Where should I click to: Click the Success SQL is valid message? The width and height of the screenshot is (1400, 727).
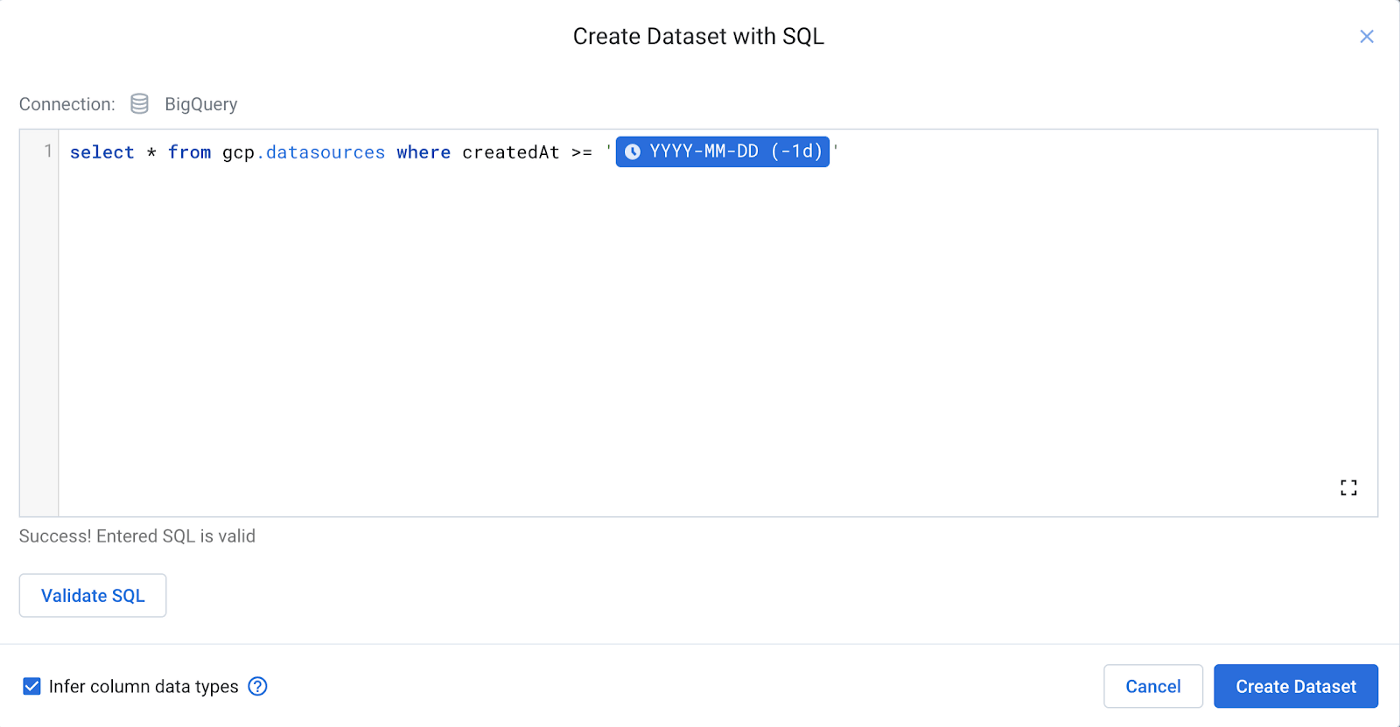tap(137, 536)
